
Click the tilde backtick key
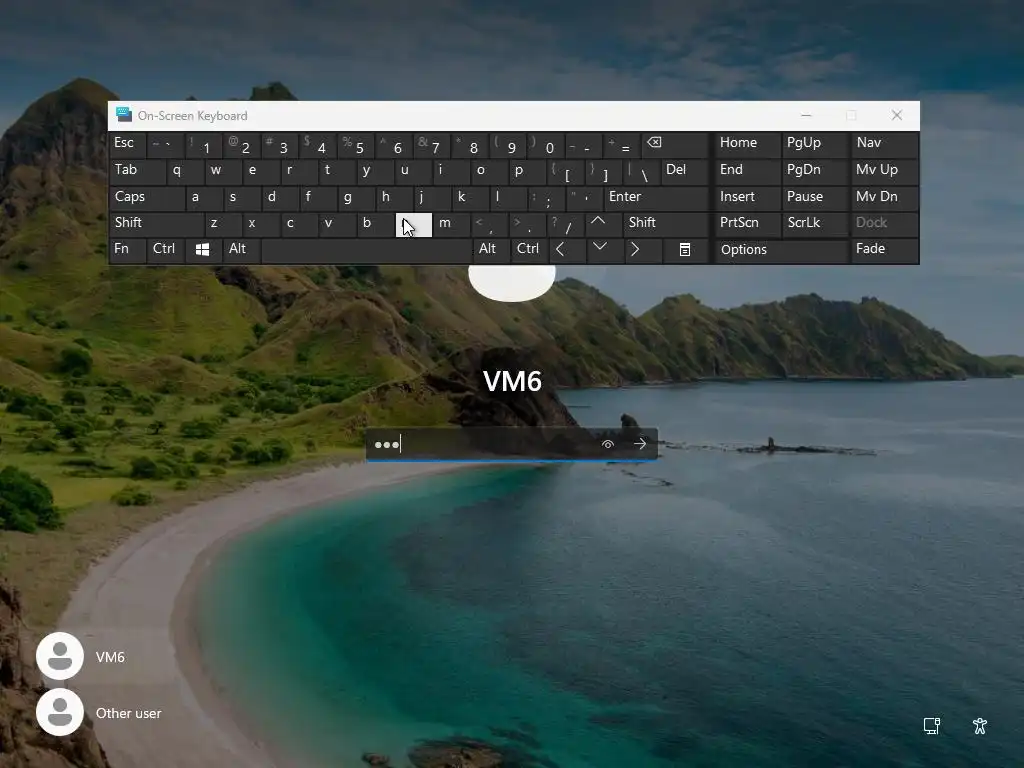click(165, 145)
